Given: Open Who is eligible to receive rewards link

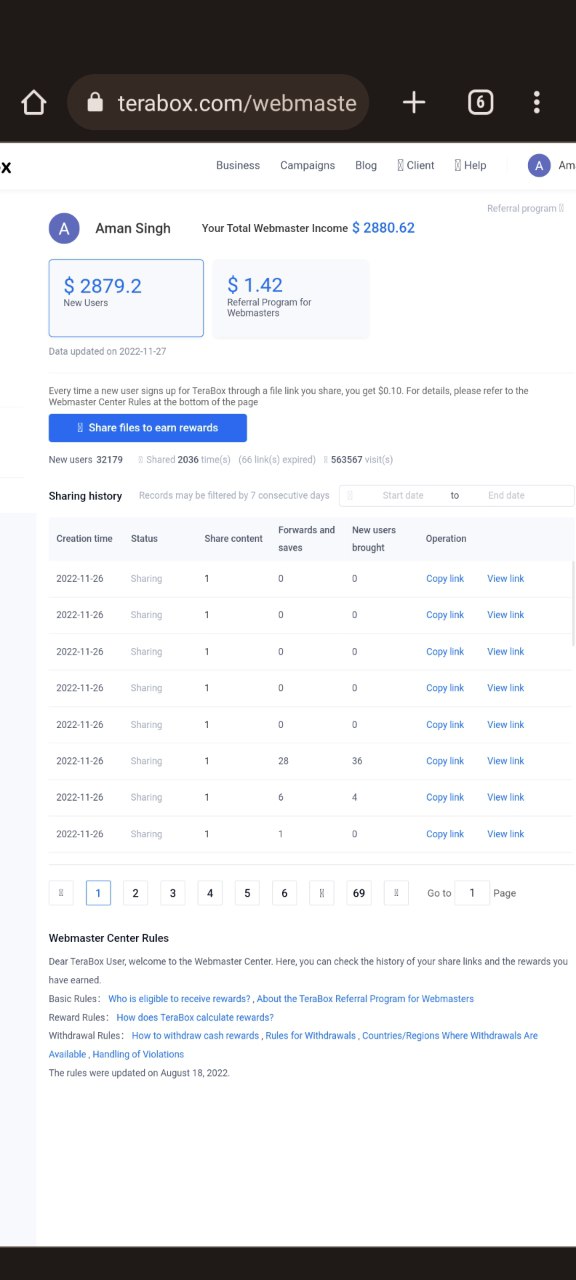Looking at the screenshot, I should pos(179,999).
